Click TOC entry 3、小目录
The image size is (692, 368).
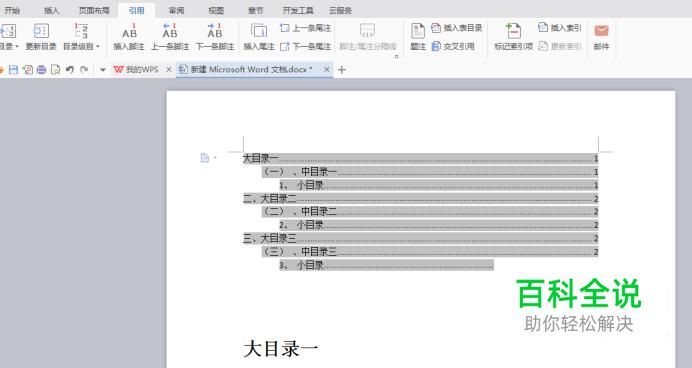[x=386, y=265]
